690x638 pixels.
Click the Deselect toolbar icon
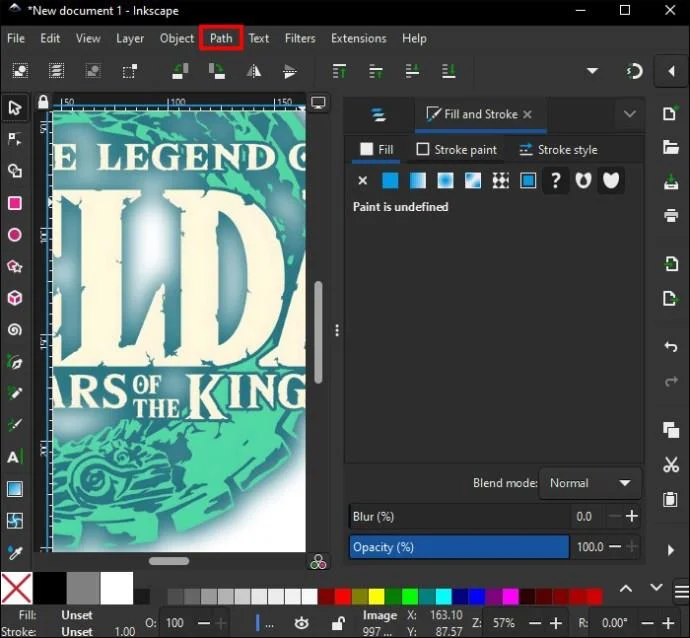pyautogui.click(x=93, y=71)
